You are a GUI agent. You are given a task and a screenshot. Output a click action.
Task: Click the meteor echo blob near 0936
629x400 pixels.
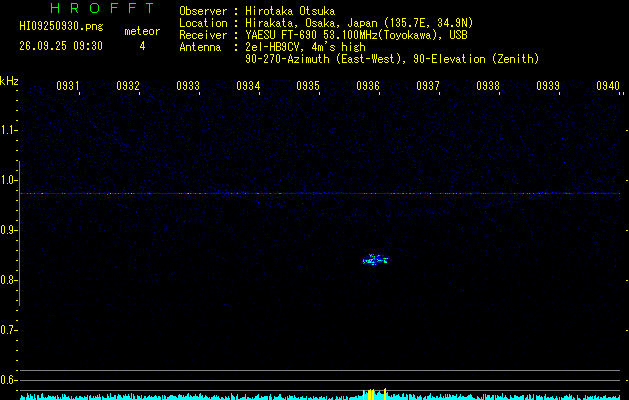tap(375, 260)
